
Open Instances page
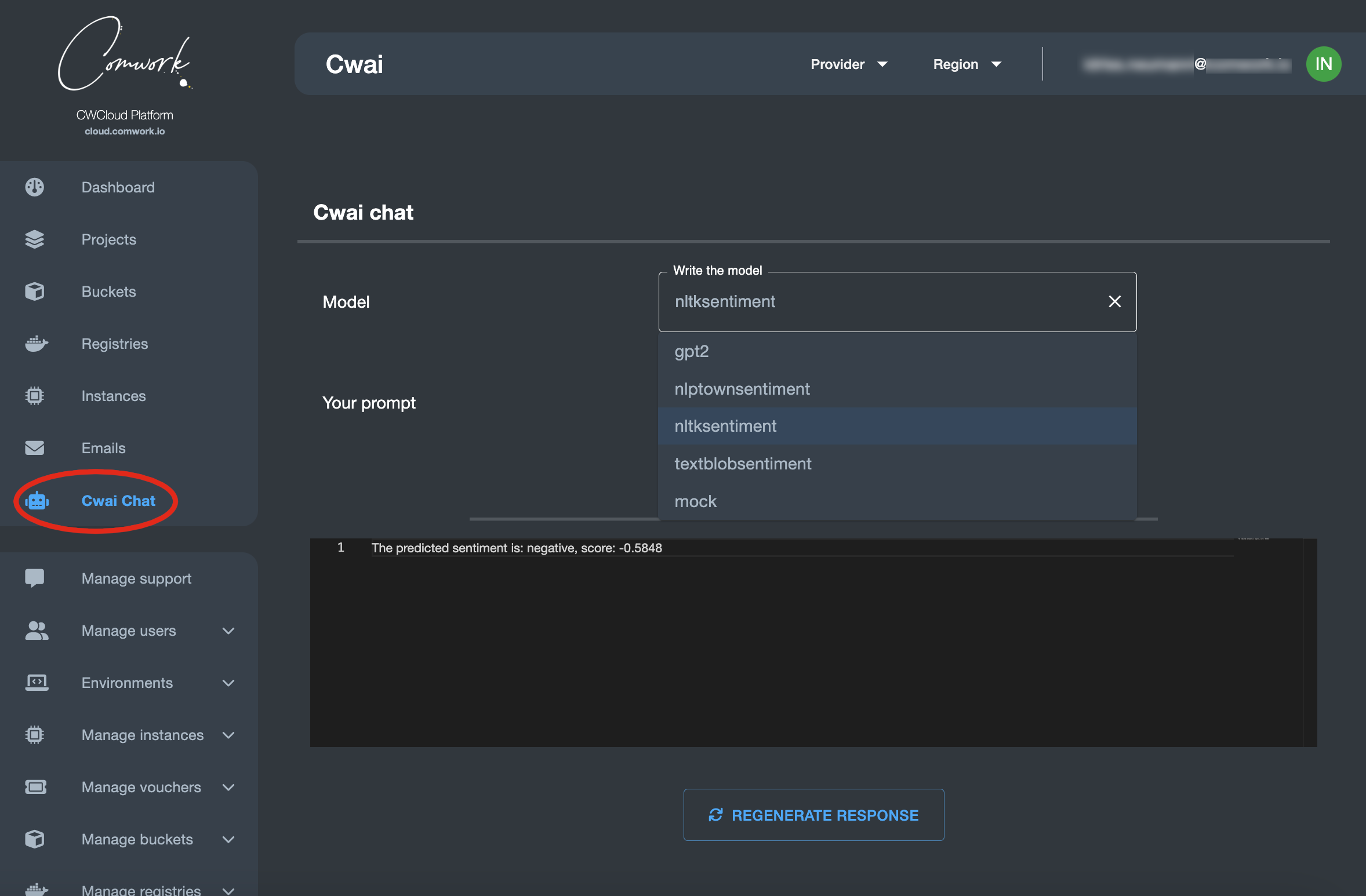tap(114, 396)
